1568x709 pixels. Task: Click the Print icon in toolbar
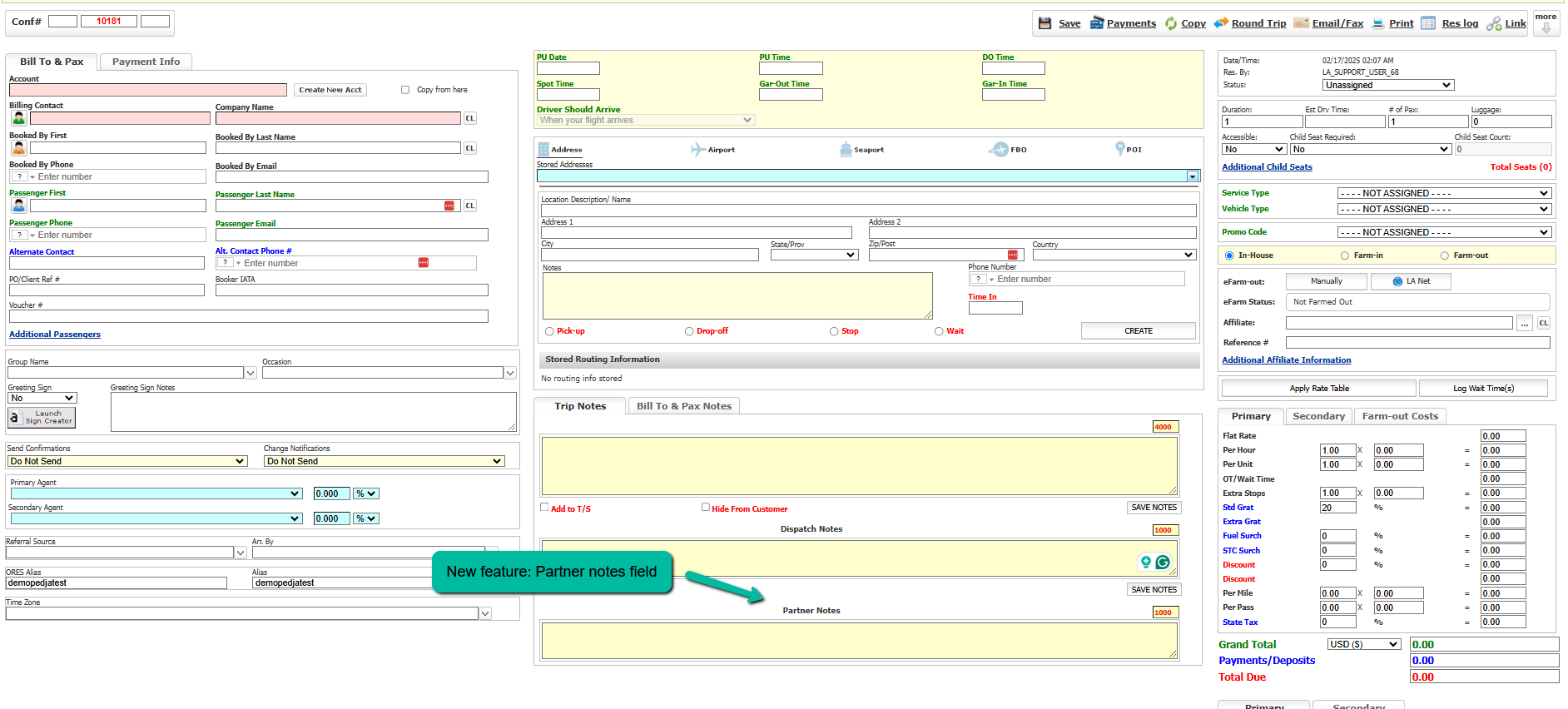click(1378, 23)
